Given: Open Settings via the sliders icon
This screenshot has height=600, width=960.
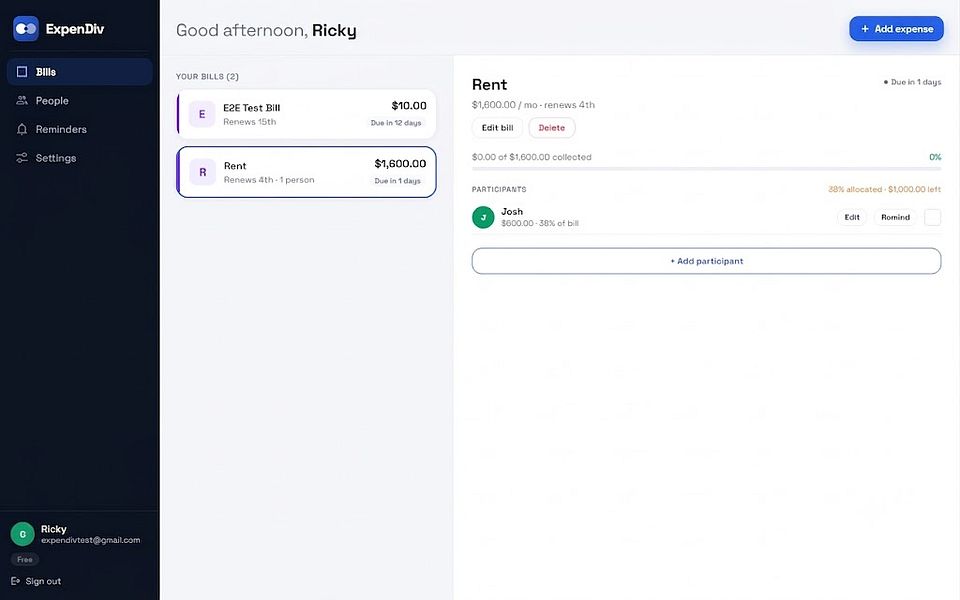Looking at the screenshot, I should (22, 158).
